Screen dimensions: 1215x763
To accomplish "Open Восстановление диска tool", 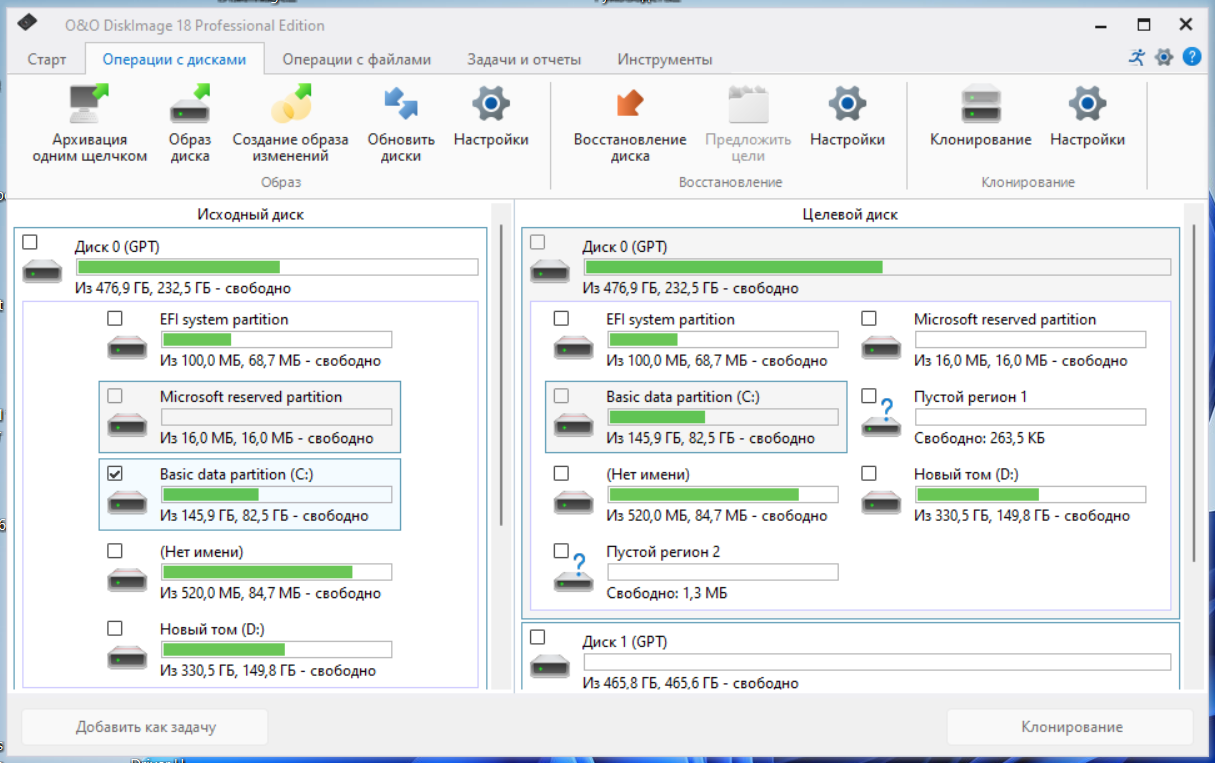I will click(630, 123).
